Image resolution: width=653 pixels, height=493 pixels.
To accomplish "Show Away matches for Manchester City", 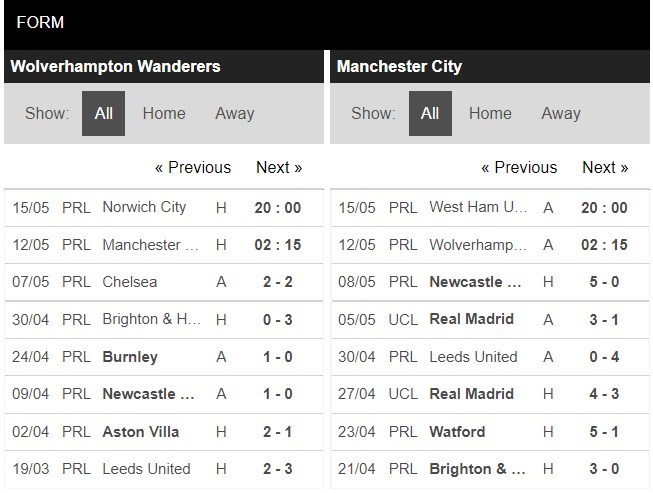I will (561, 114).
